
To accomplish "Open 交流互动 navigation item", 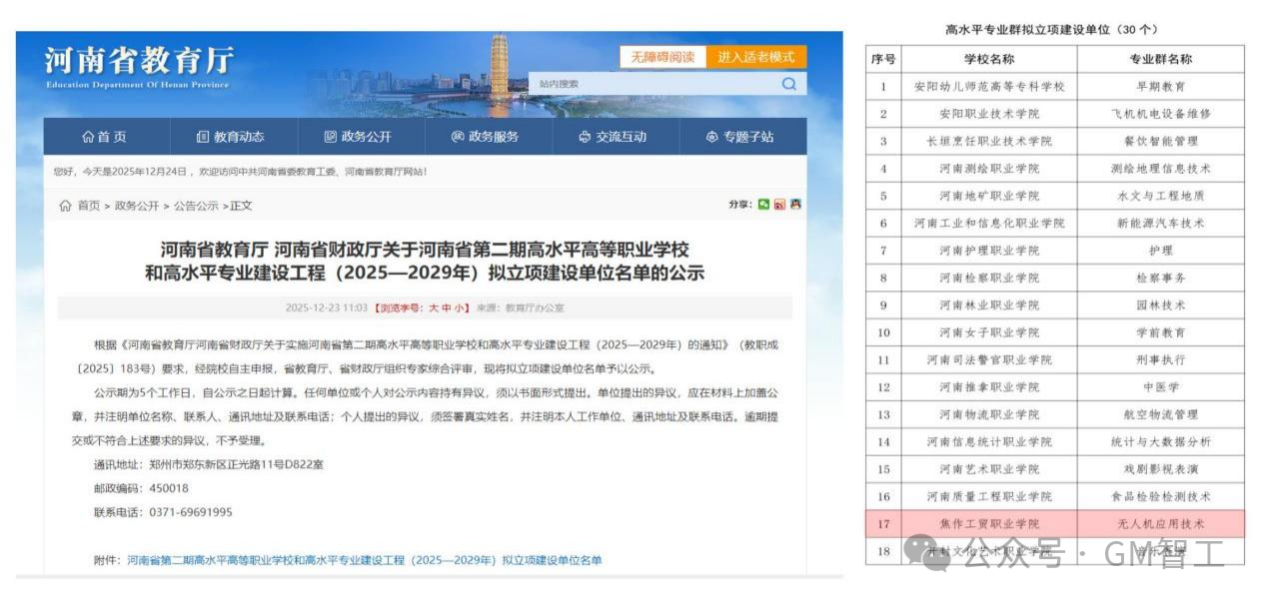I will coord(612,137).
